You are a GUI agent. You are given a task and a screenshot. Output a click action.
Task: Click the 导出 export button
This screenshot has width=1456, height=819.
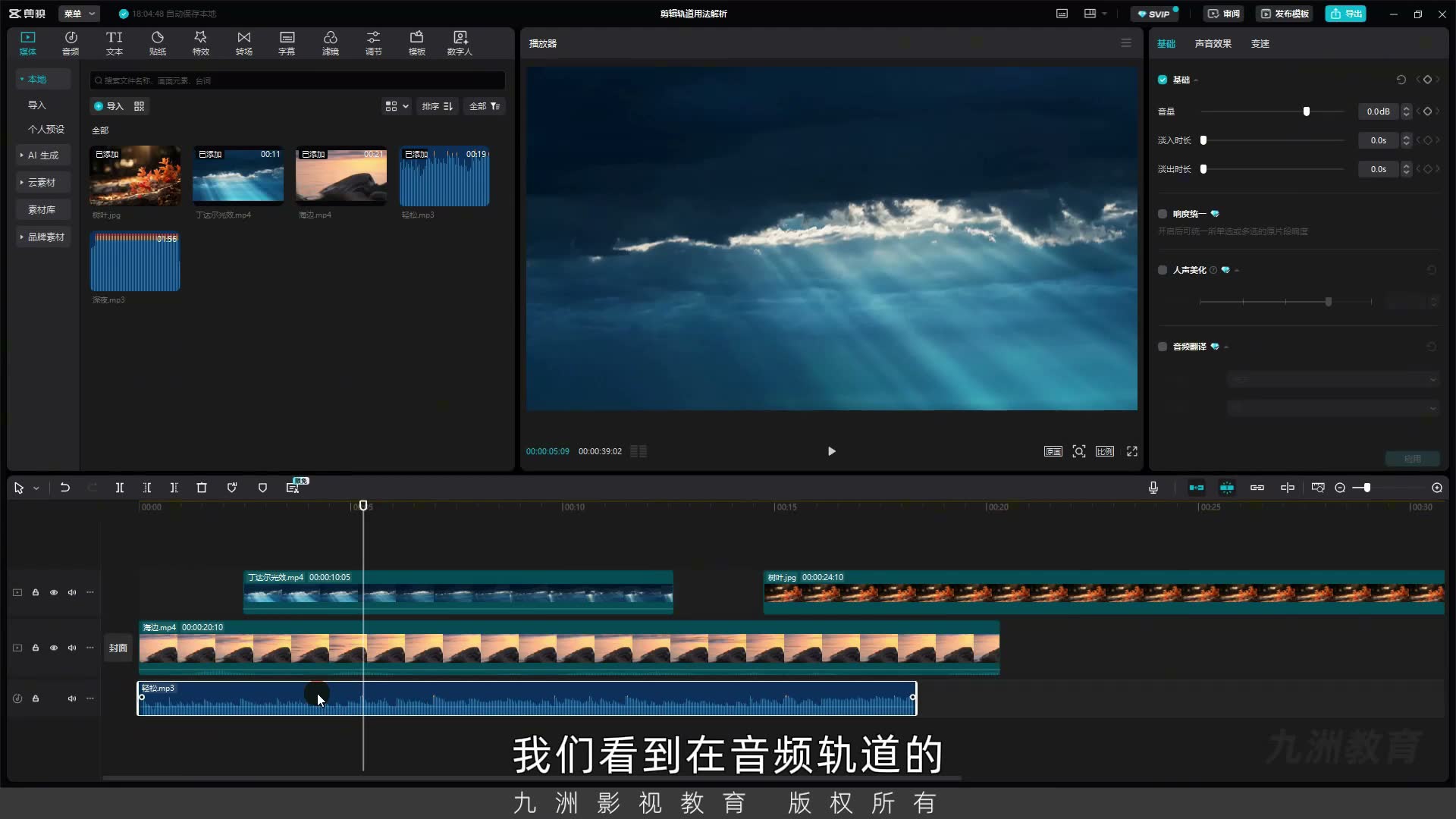click(1345, 14)
